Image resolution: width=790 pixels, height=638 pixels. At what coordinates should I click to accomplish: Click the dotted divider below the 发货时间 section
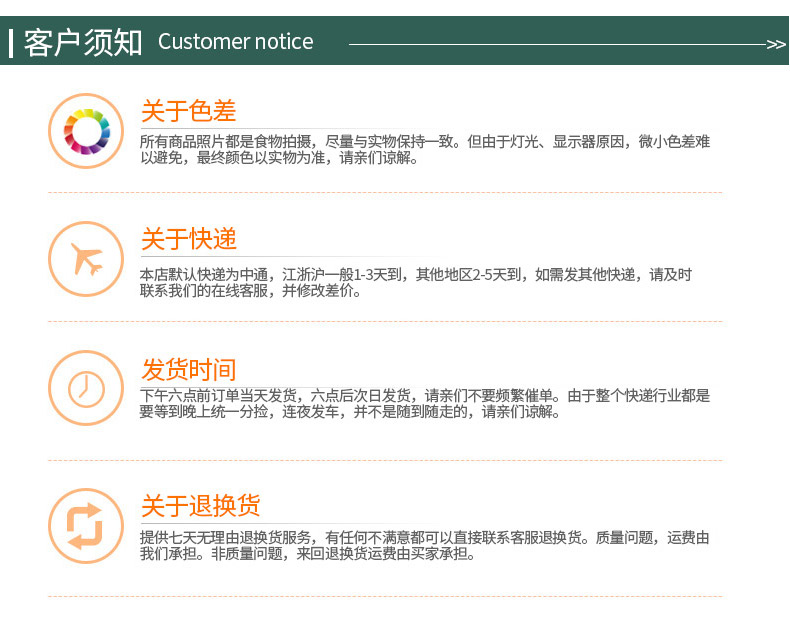coord(385,460)
